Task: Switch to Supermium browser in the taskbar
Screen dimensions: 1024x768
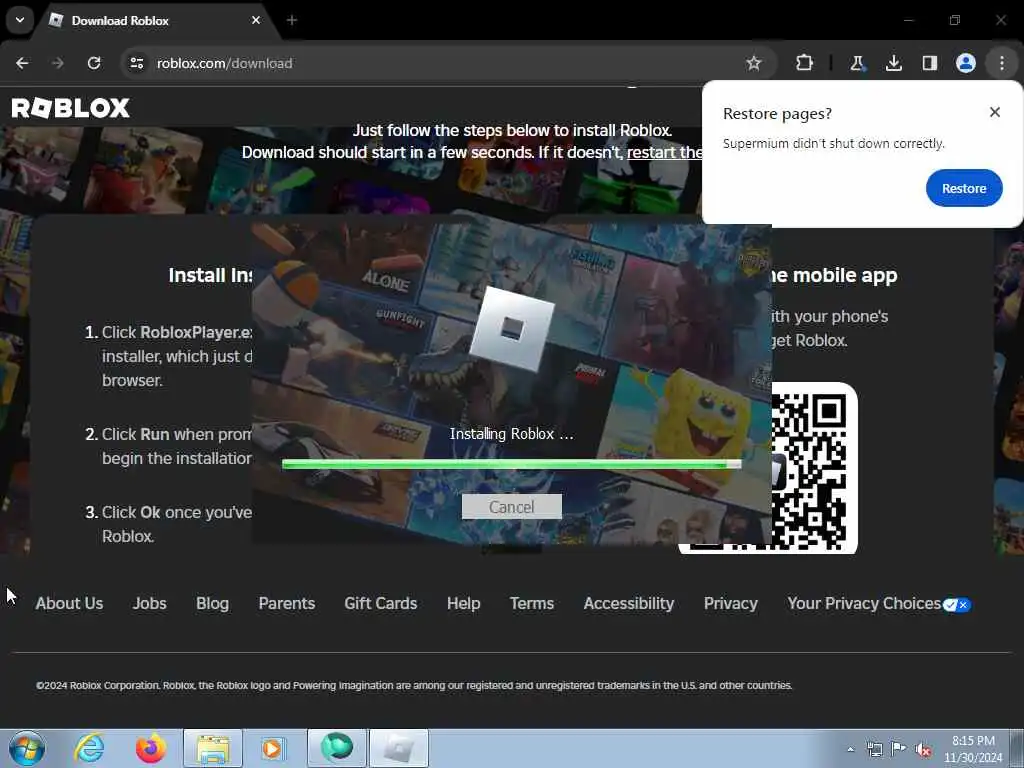Action: click(x=337, y=748)
